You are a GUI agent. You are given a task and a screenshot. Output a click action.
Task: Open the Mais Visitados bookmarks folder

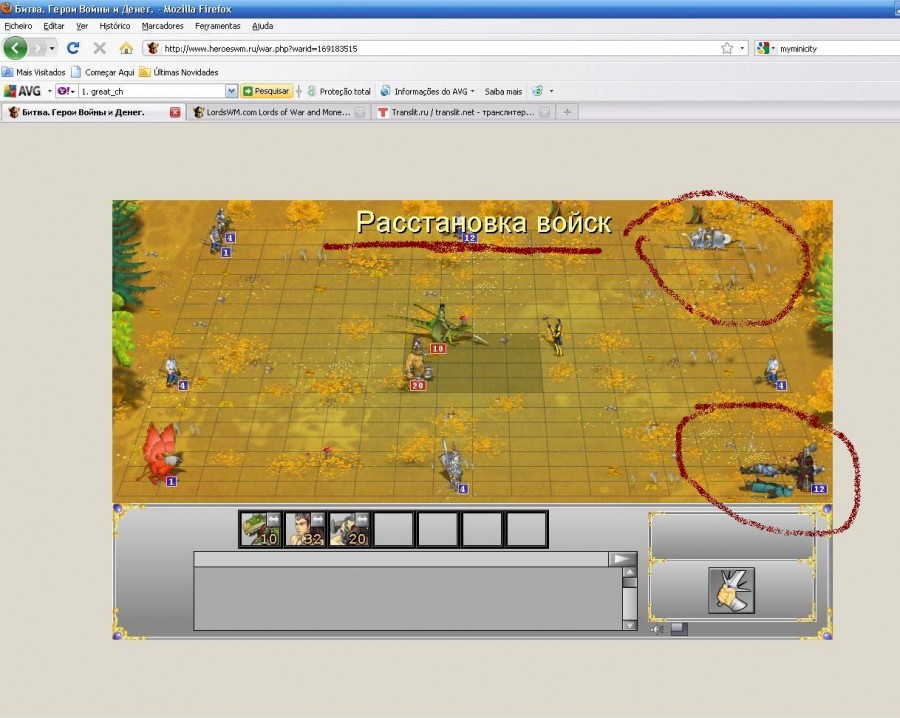click(x=34, y=72)
